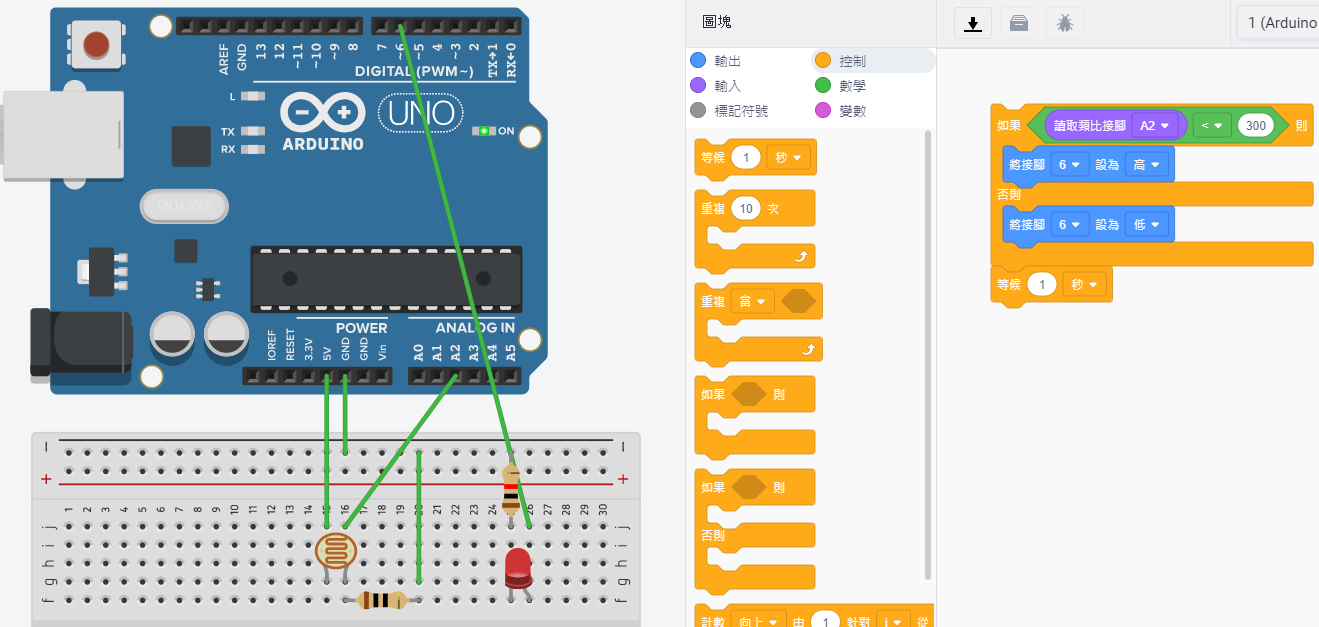Open the 輸入 block category
The image size is (1319, 627).
[x=727, y=86]
